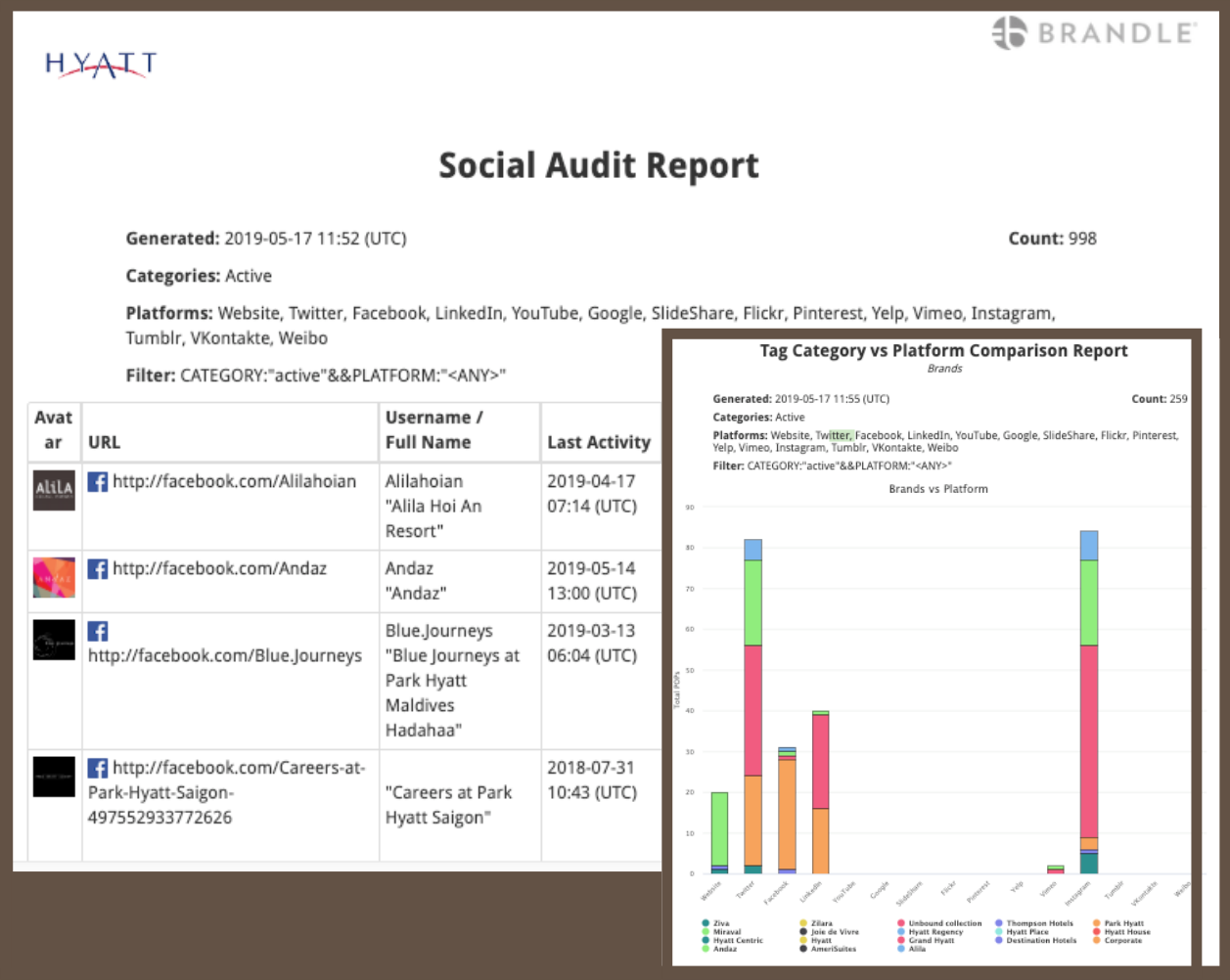
Task: Toggle the Miraval legend entry
Action: [721, 932]
